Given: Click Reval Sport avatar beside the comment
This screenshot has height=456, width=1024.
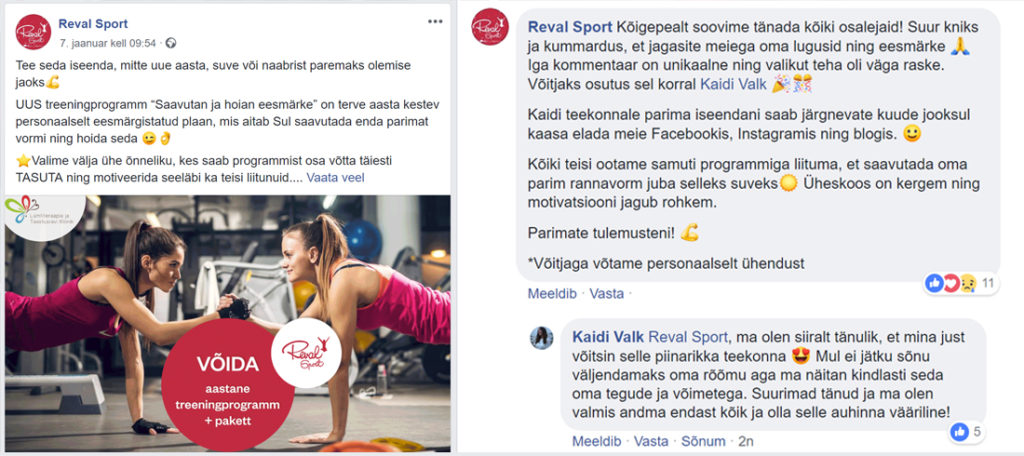Looking at the screenshot, I should pyautogui.click(x=490, y=27).
